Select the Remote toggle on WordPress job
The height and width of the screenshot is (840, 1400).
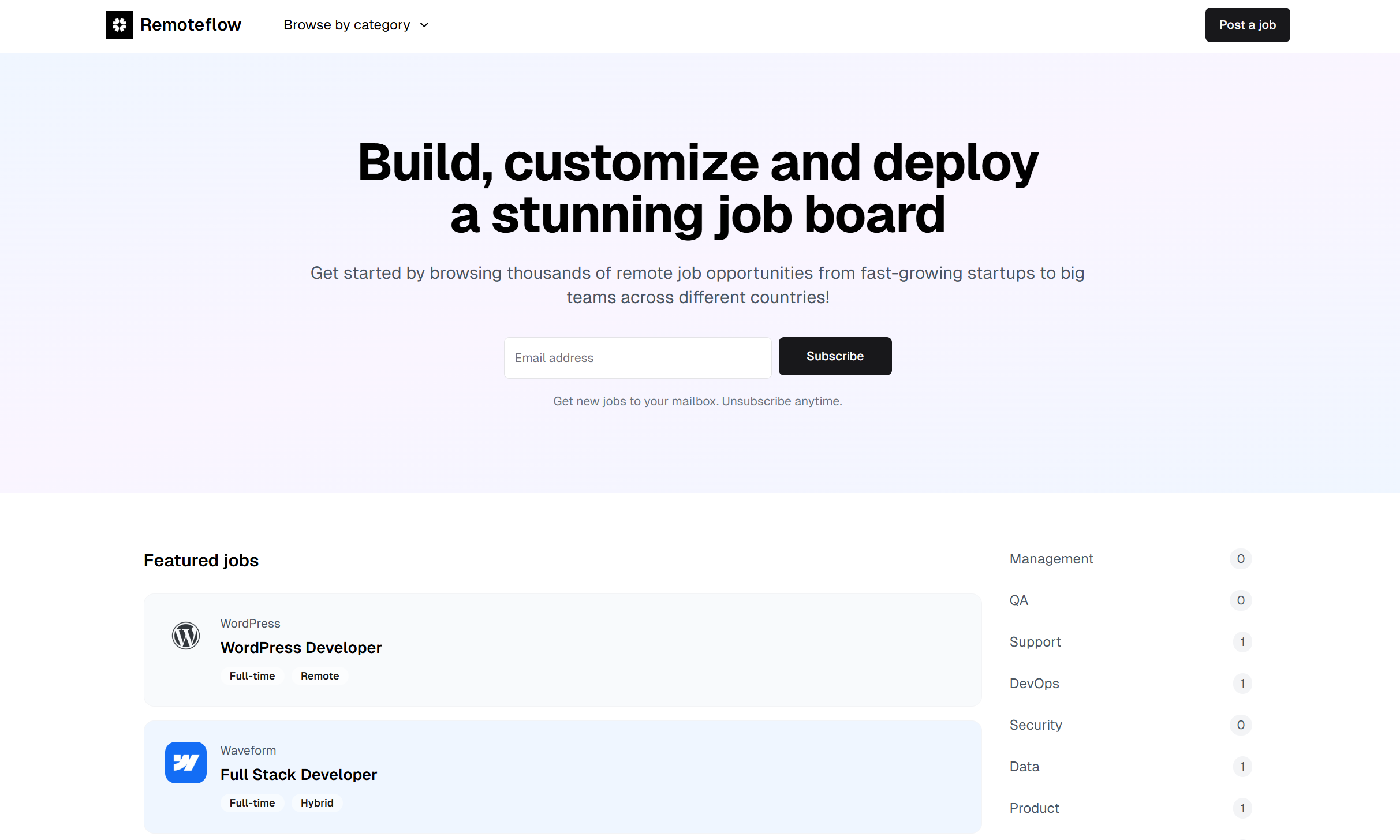pyautogui.click(x=320, y=676)
